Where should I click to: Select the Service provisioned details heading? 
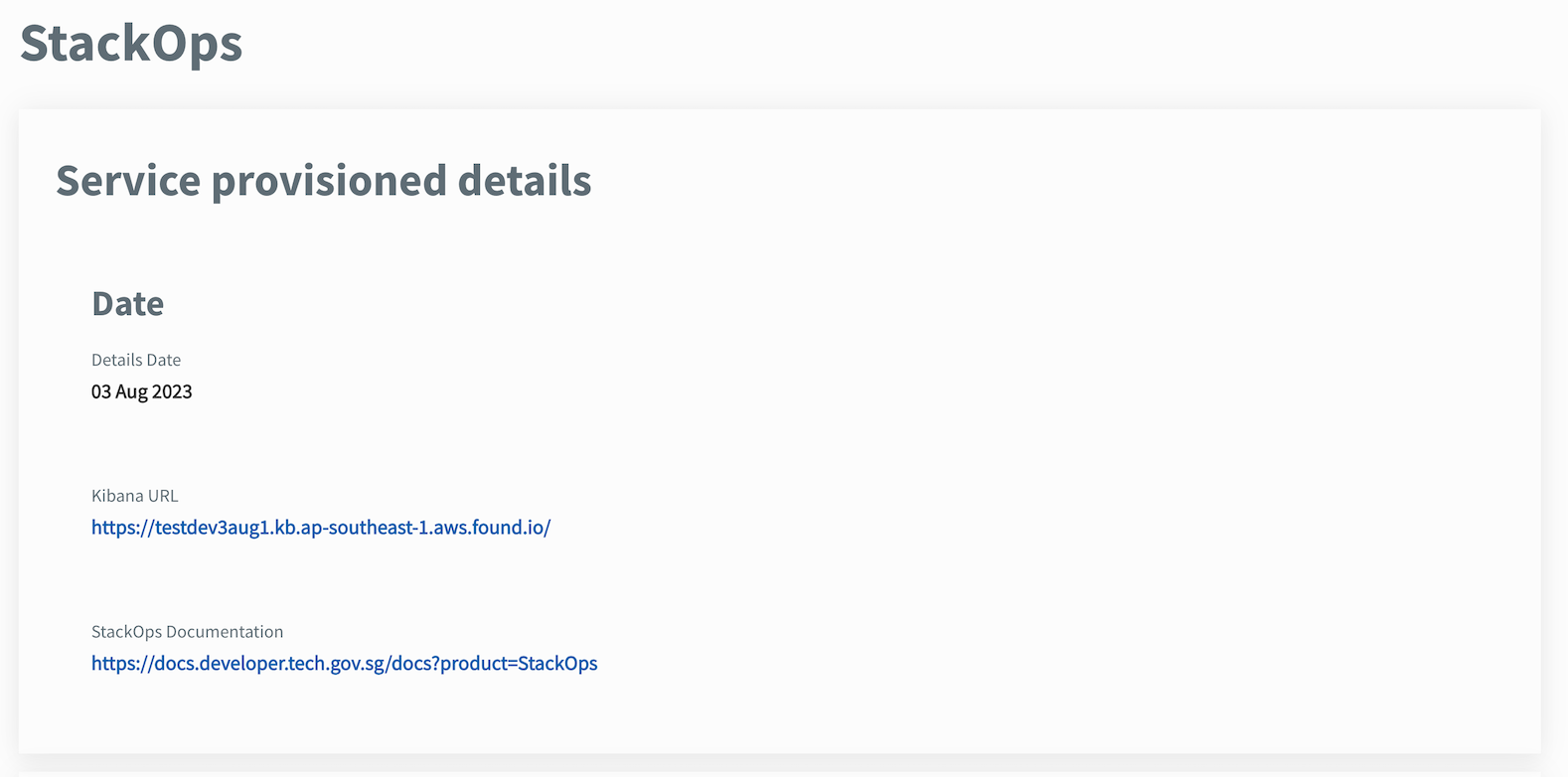(323, 181)
